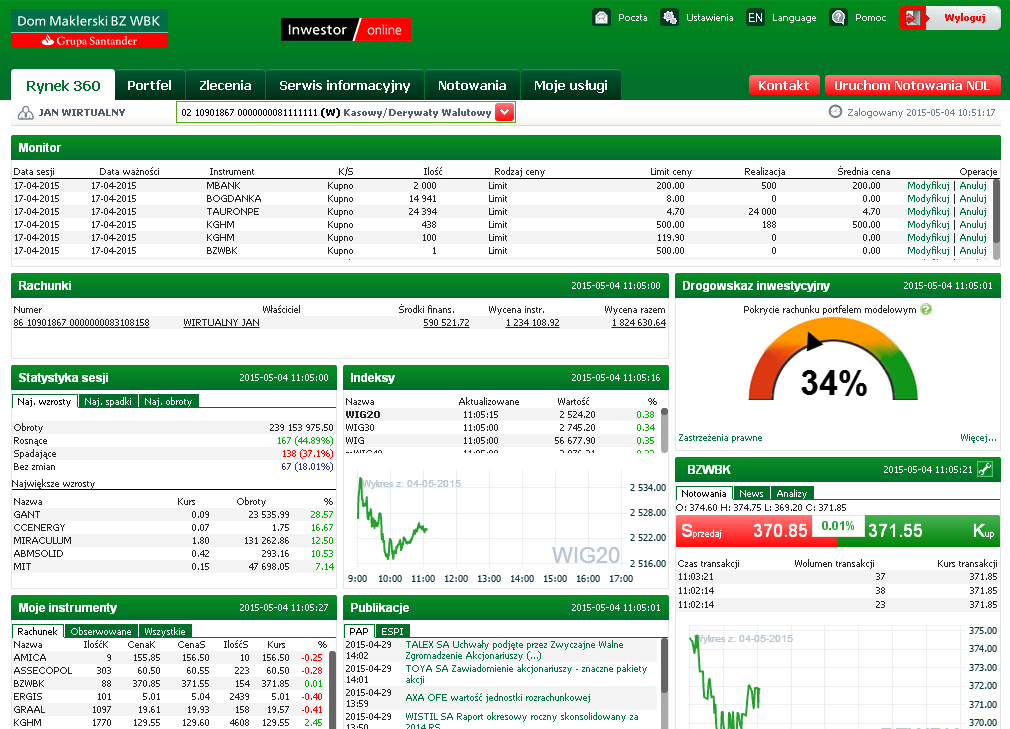Screen dimensions: 1010x729
Task: Click the Kup 371.55 button
Action: 933,531
